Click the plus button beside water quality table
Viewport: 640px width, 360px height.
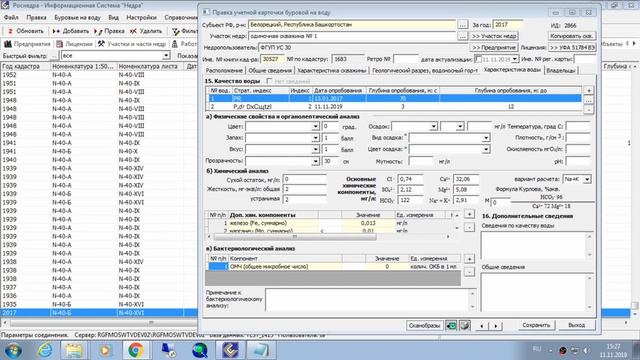tap(588, 90)
